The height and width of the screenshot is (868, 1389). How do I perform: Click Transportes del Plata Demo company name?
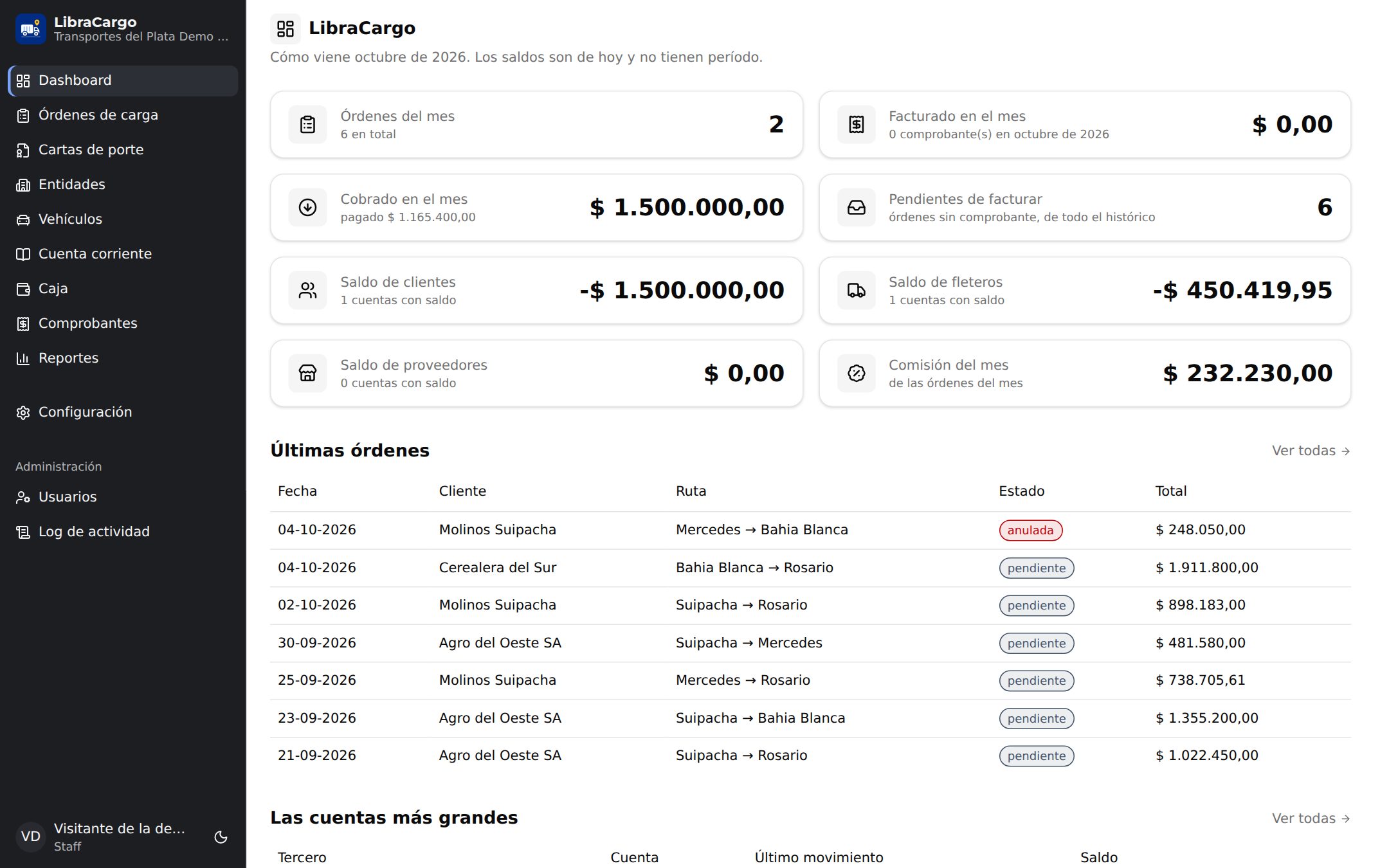[141, 37]
